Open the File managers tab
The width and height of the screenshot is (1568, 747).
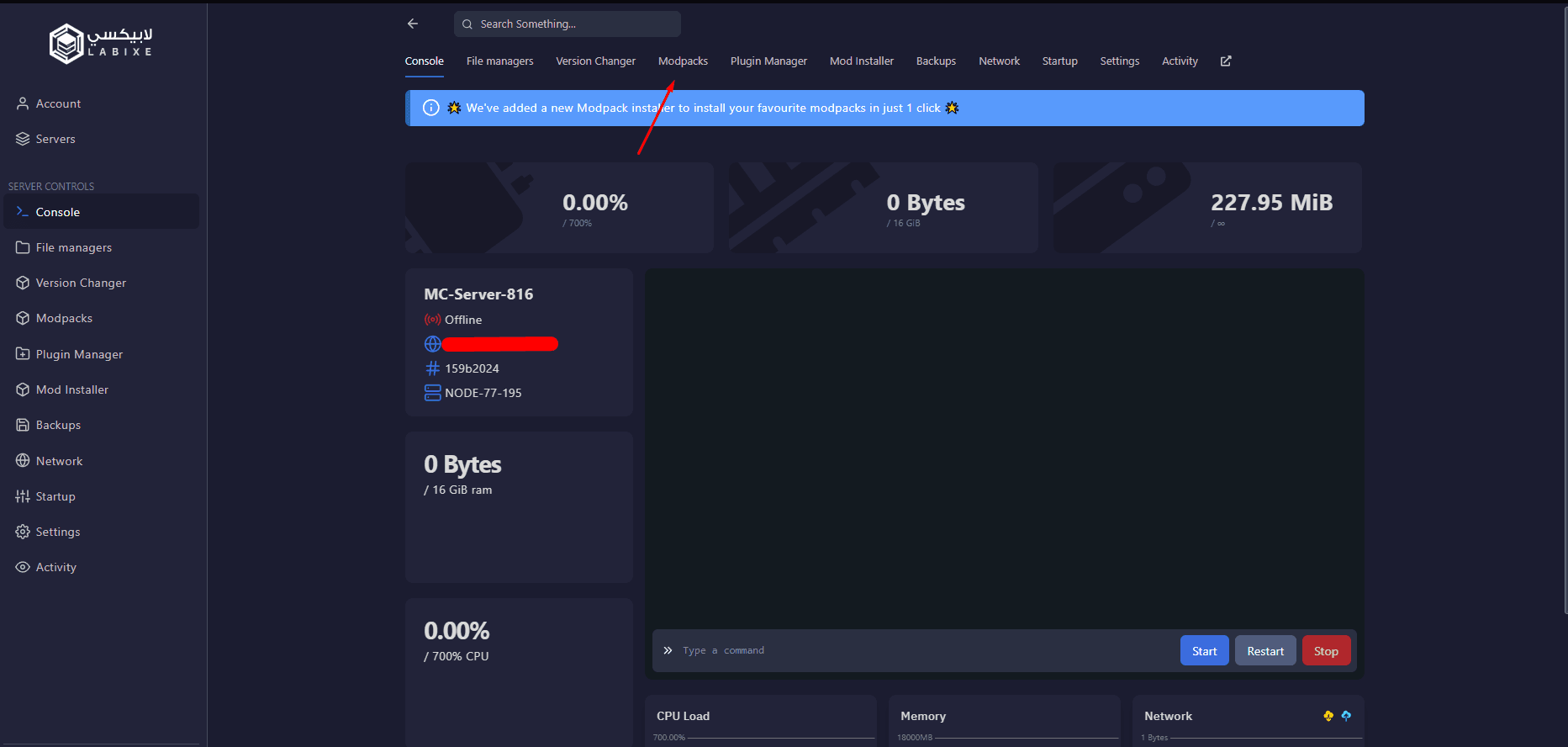[500, 61]
